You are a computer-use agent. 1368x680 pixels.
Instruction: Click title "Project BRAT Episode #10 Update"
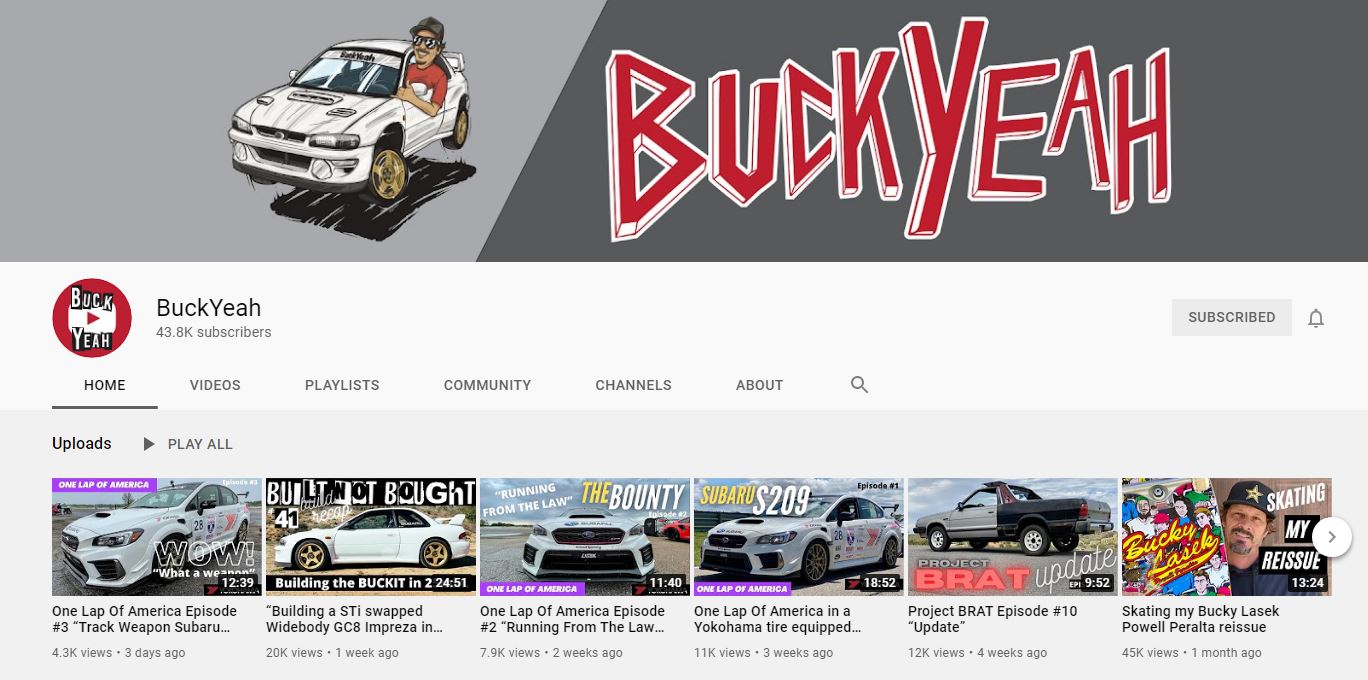coord(993,619)
